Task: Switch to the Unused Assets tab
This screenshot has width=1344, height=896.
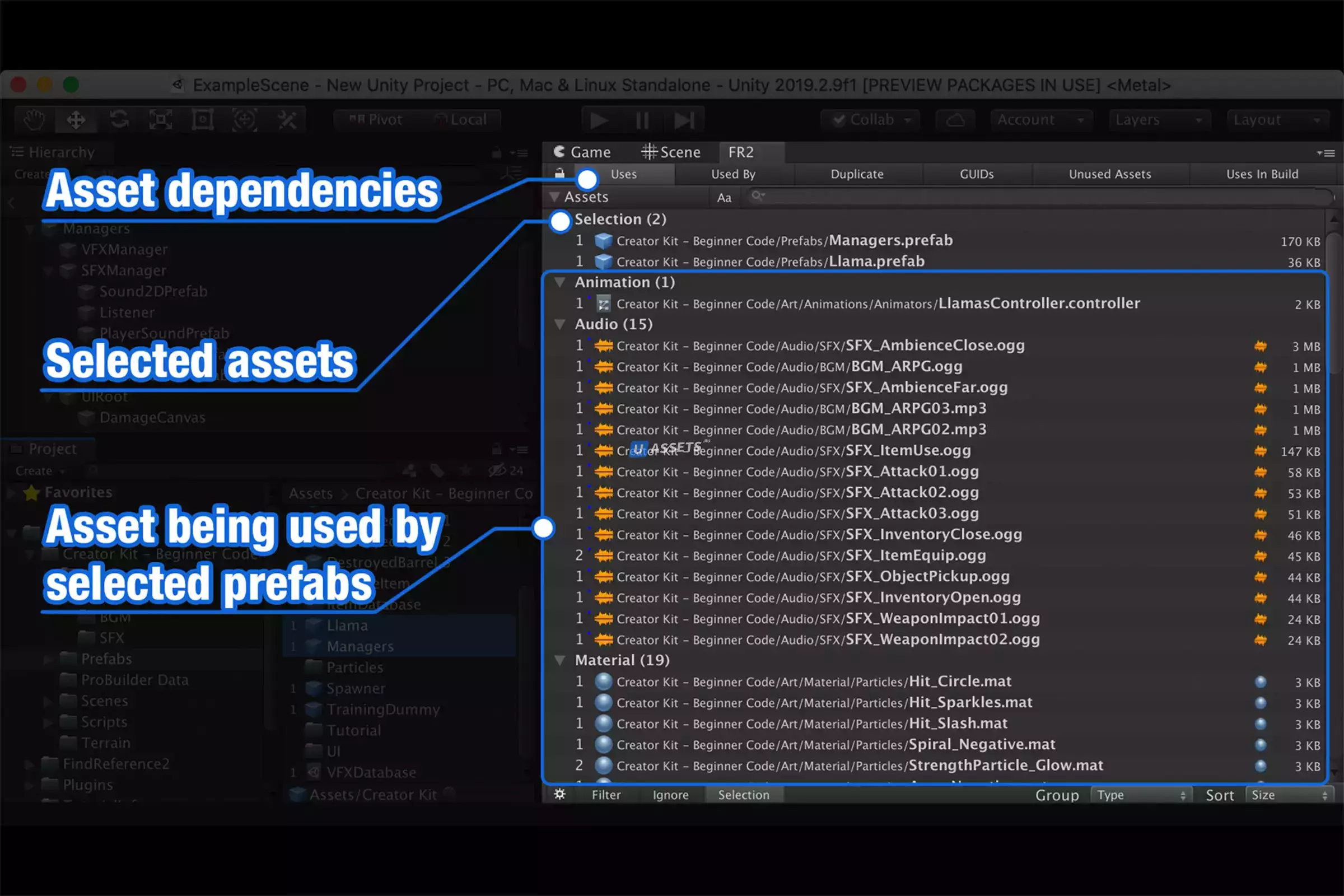Action: (x=1110, y=174)
